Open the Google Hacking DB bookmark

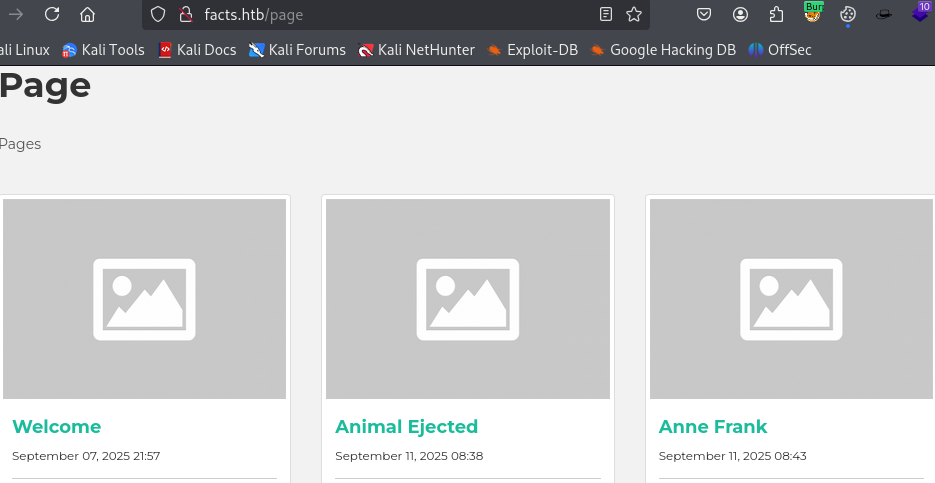point(663,50)
